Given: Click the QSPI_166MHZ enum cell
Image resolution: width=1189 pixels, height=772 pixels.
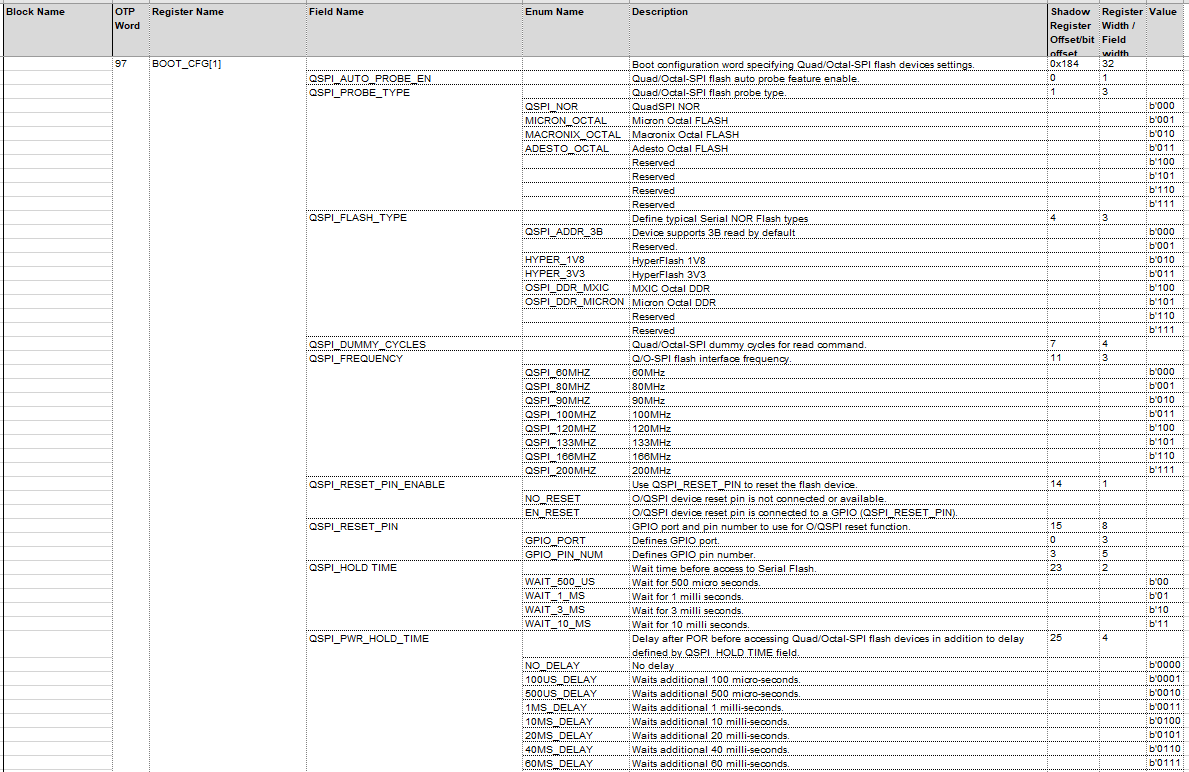Looking at the screenshot, I should click(x=576, y=457).
